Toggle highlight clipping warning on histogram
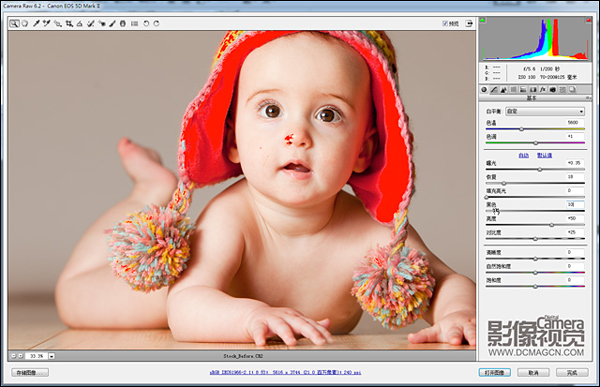 pyautogui.click(x=589, y=20)
